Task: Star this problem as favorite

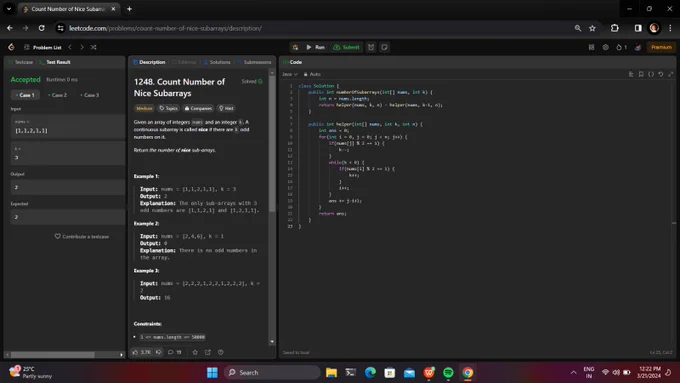Action: coord(195,352)
